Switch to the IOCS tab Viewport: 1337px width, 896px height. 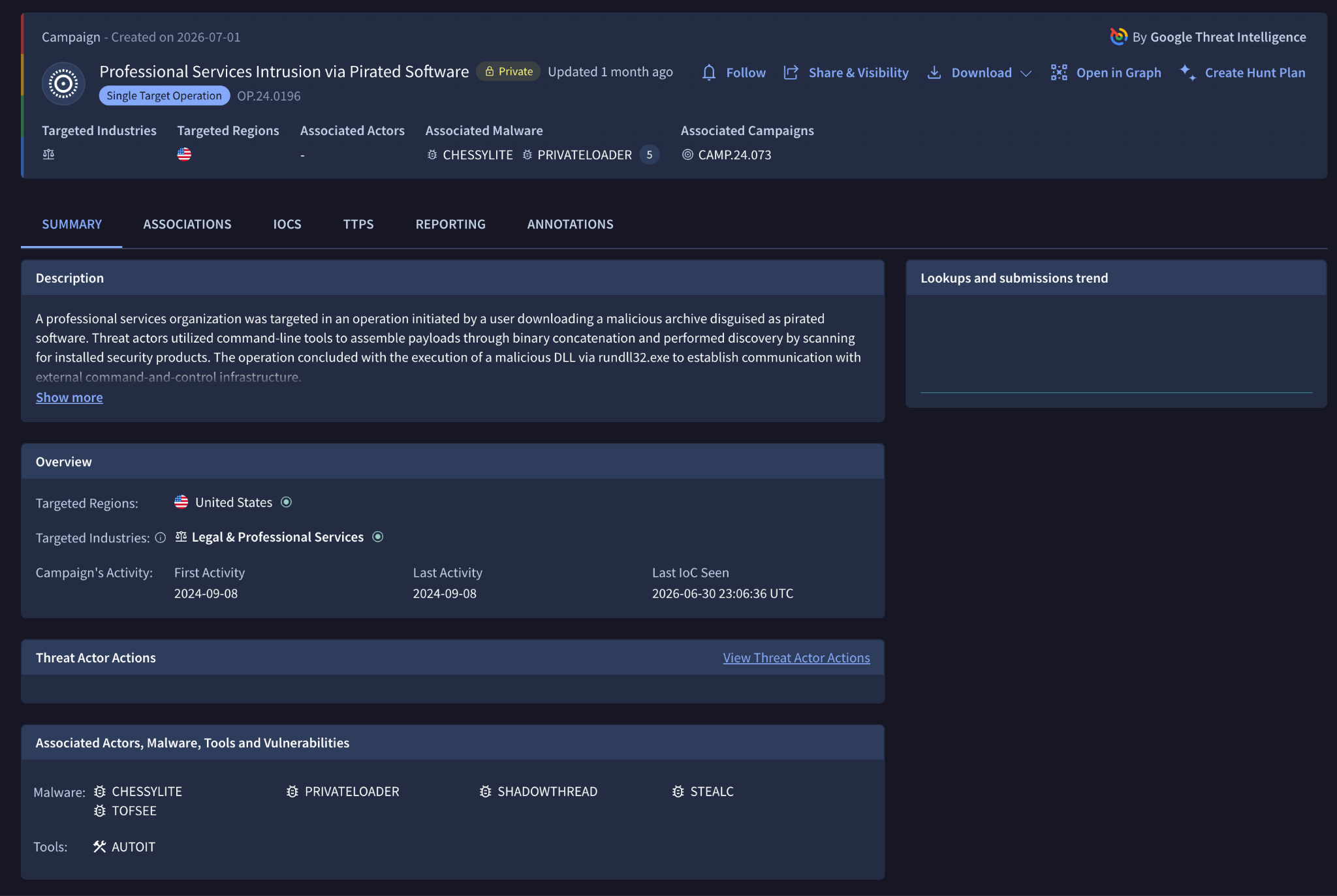pos(287,224)
